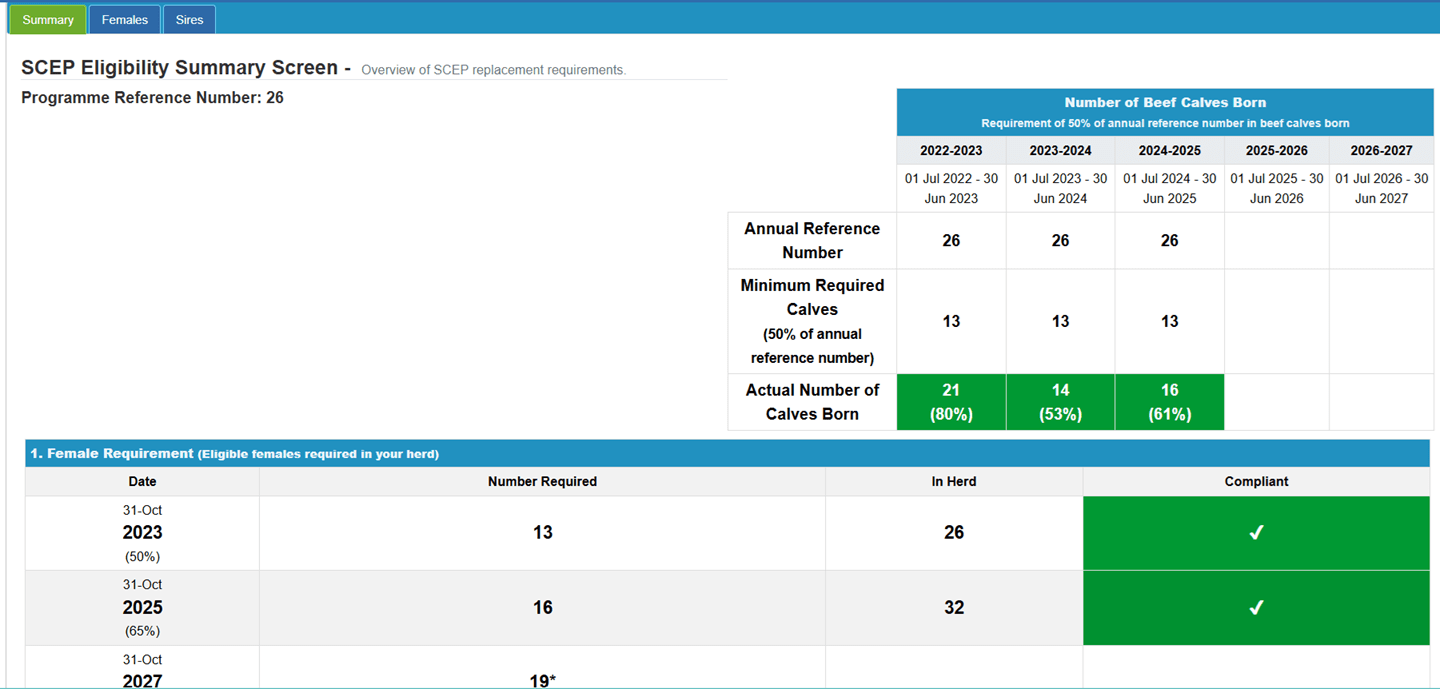1440x689 pixels.
Task: Click the 2025 compliant checkmark icon
Action: coord(1256,608)
